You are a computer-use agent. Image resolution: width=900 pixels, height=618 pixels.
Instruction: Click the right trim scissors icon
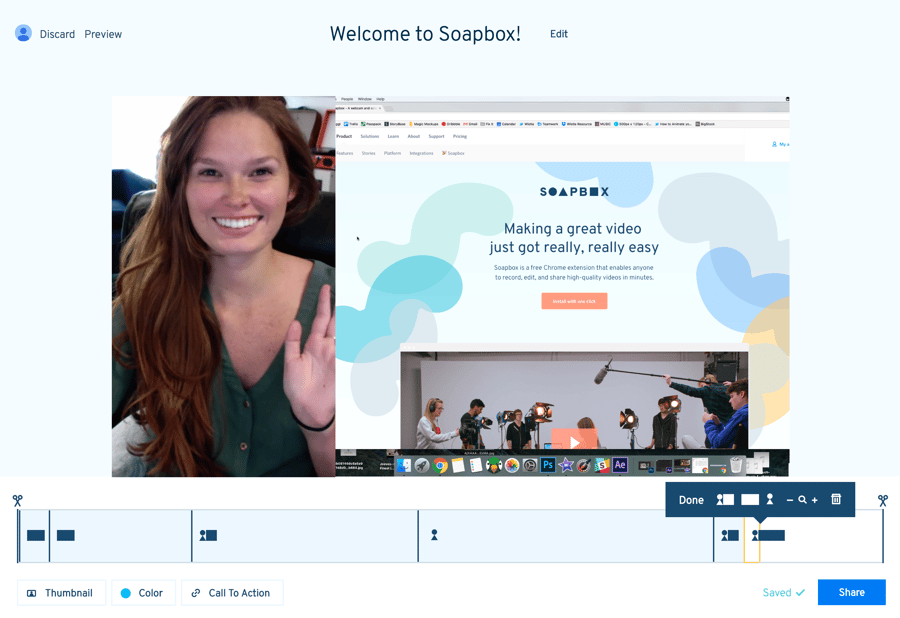point(883,500)
